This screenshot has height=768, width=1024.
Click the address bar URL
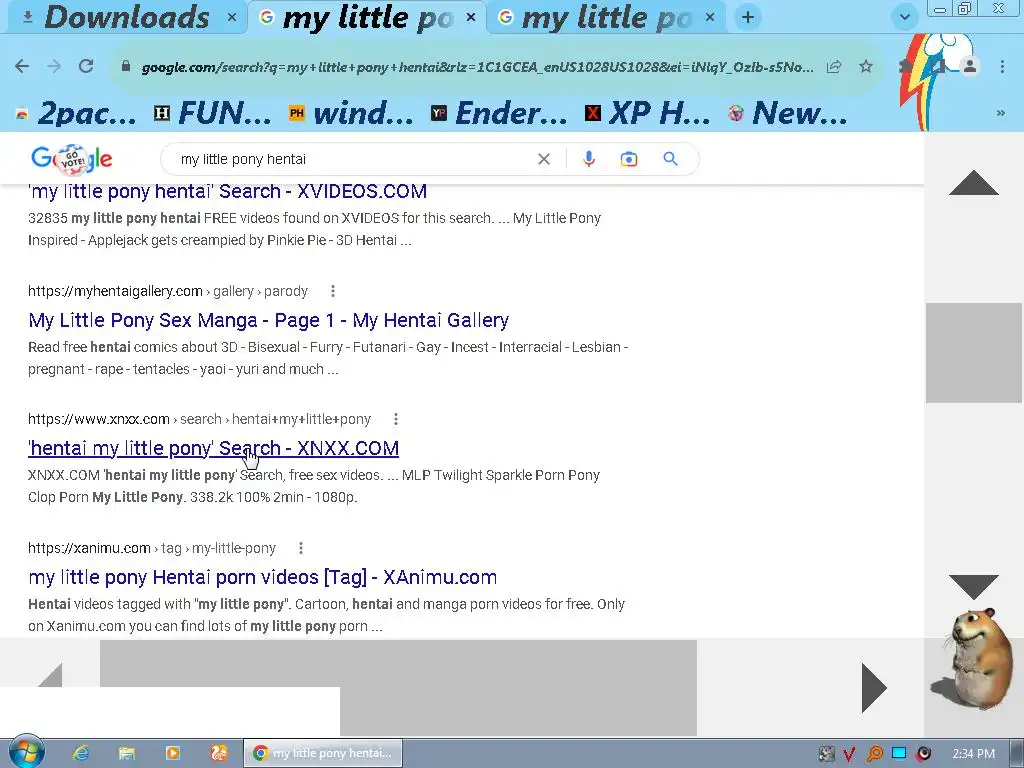click(477, 67)
